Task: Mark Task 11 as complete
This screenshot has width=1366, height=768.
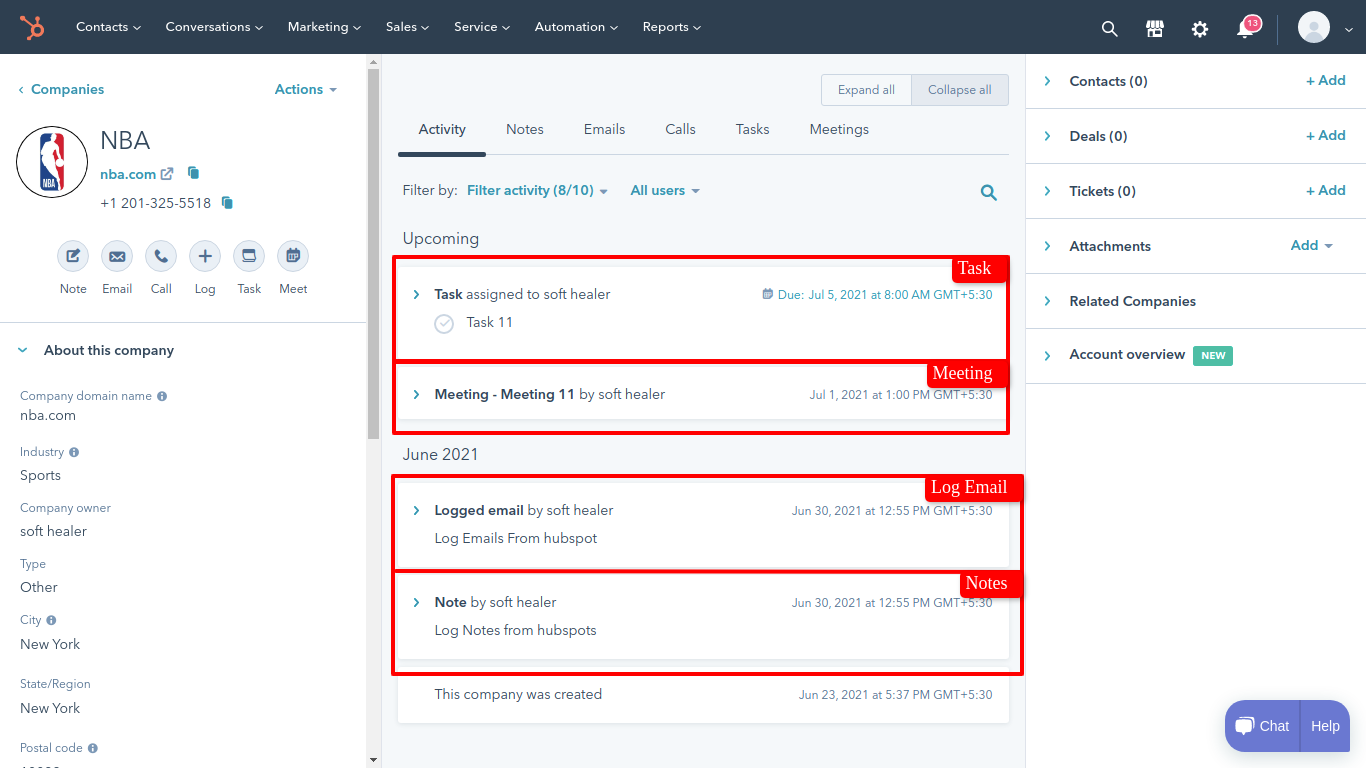Action: point(444,324)
